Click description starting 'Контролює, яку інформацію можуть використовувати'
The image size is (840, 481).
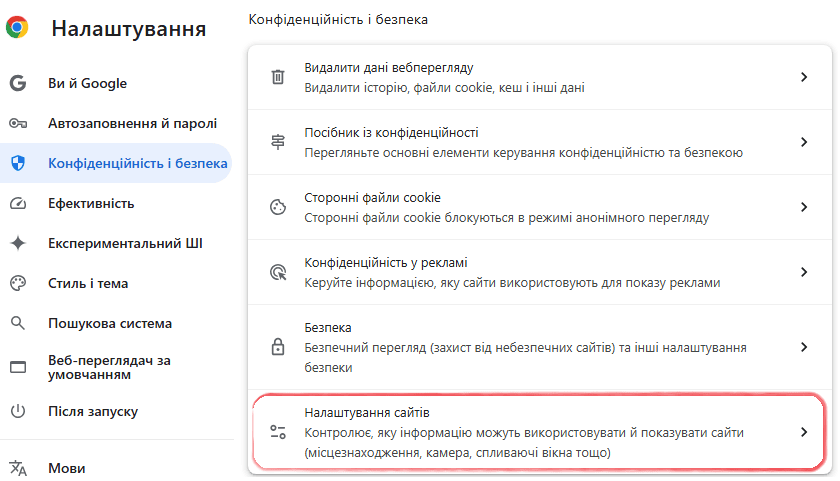pos(524,442)
